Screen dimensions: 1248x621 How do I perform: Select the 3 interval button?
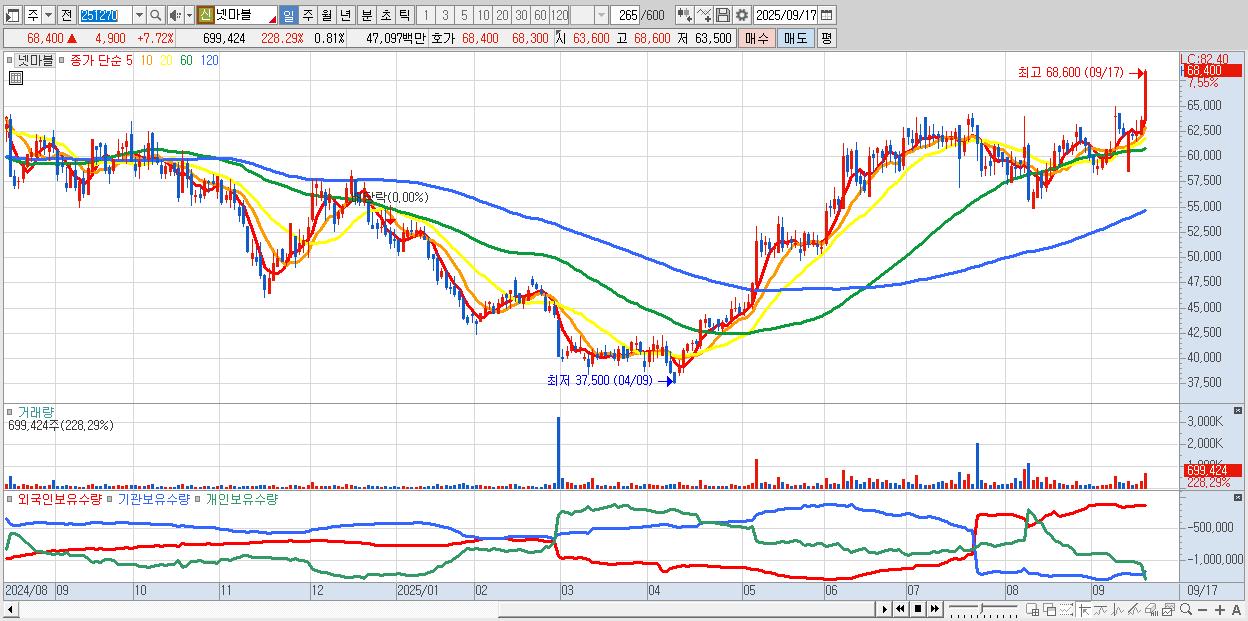(445, 15)
